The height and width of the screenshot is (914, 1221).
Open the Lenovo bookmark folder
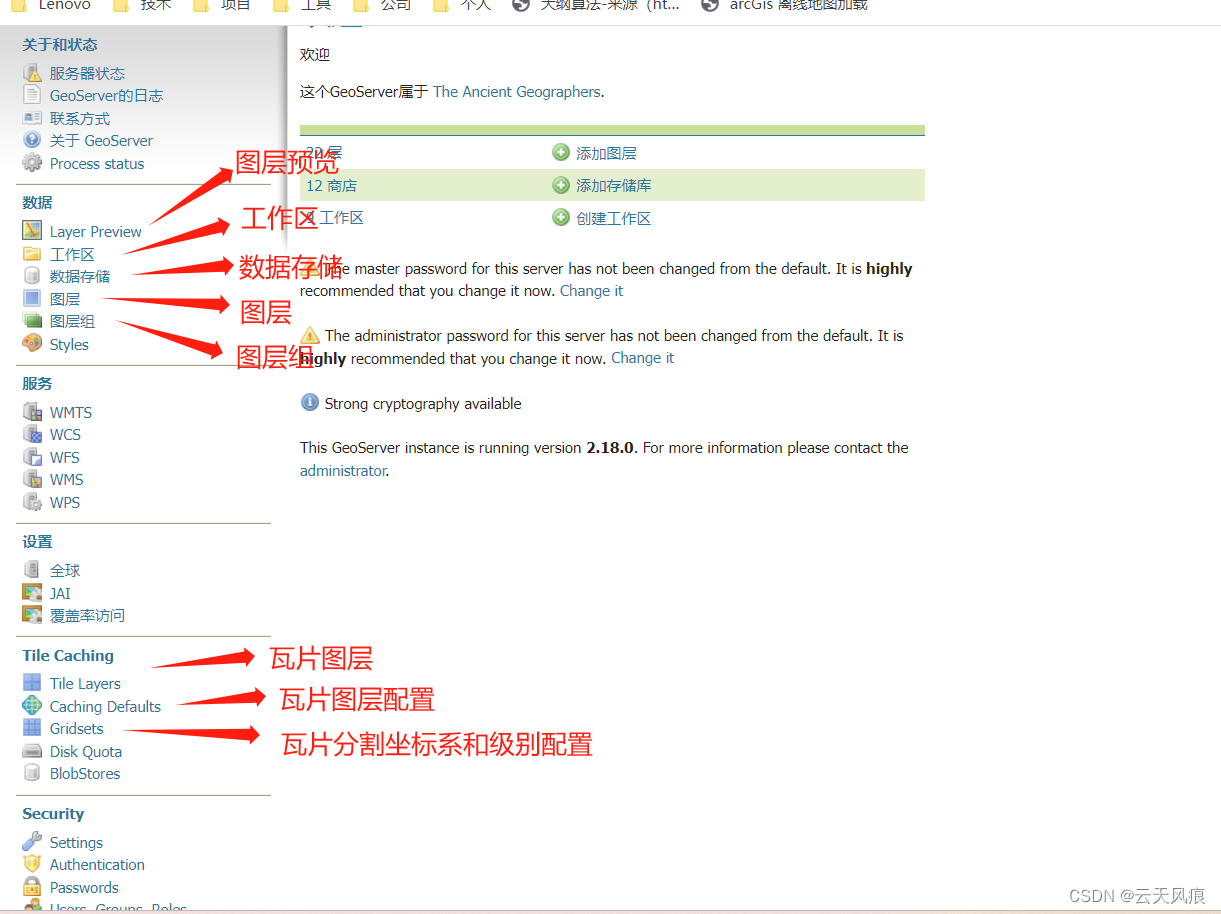[x=52, y=5]
